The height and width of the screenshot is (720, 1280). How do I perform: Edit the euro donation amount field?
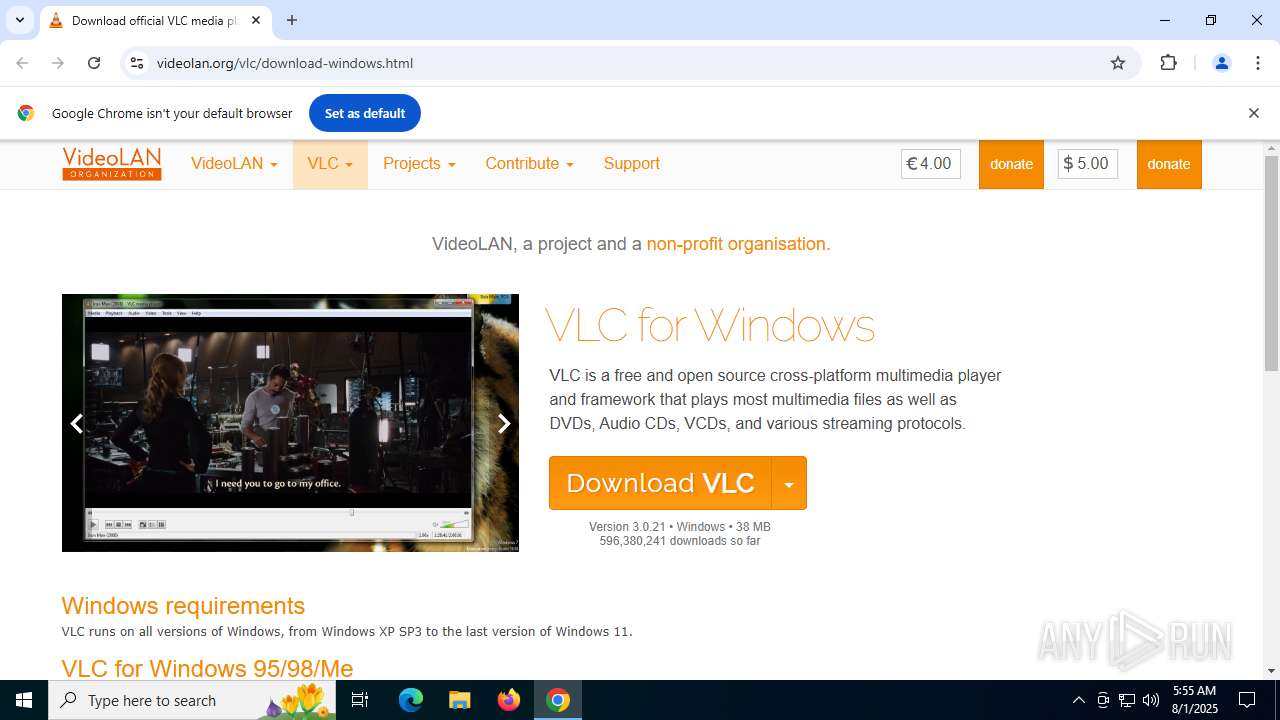931,164
